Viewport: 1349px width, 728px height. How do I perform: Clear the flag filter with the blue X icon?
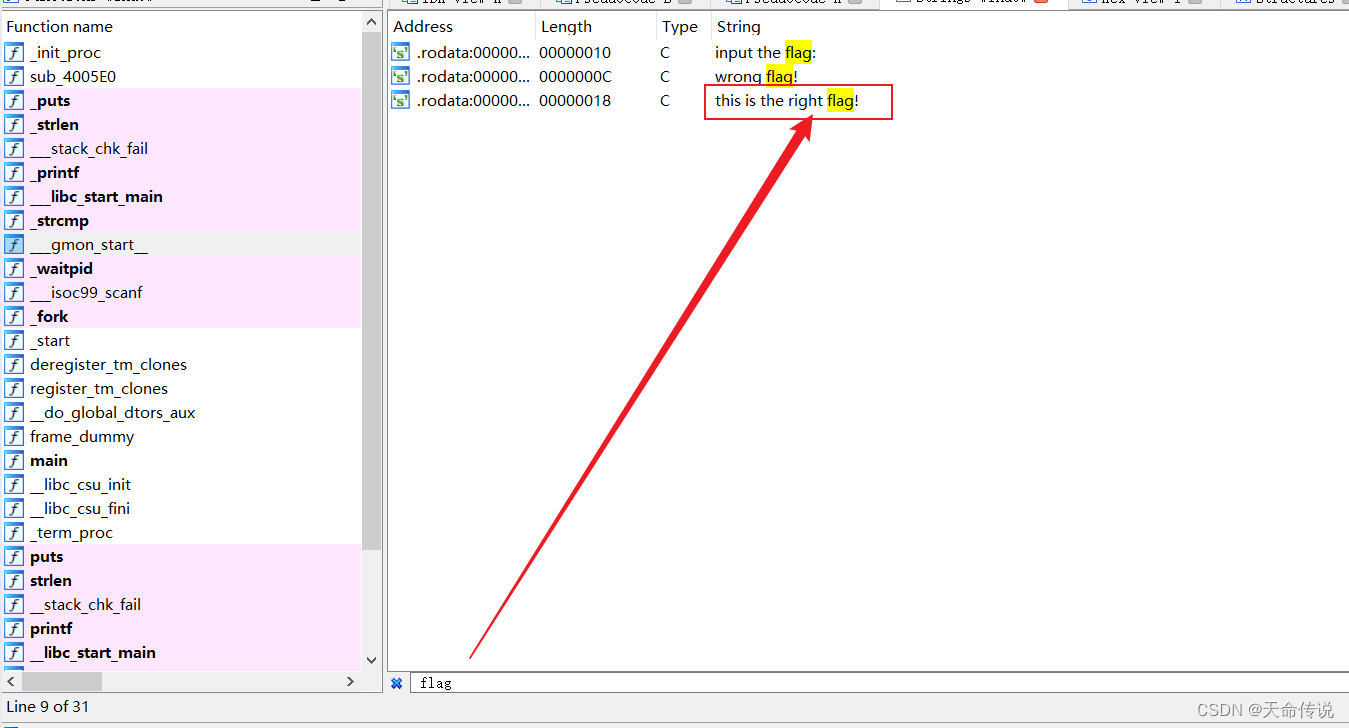click(397, 682)
